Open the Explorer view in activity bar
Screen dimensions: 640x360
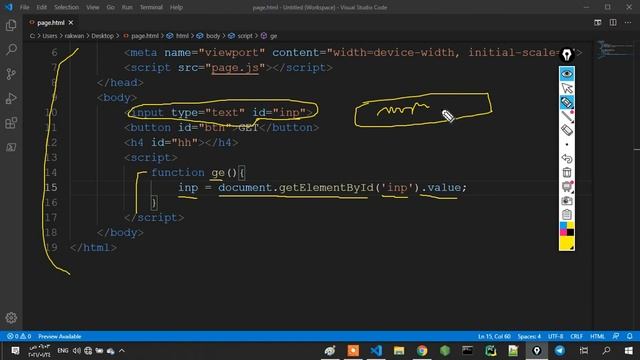[11, 25]
